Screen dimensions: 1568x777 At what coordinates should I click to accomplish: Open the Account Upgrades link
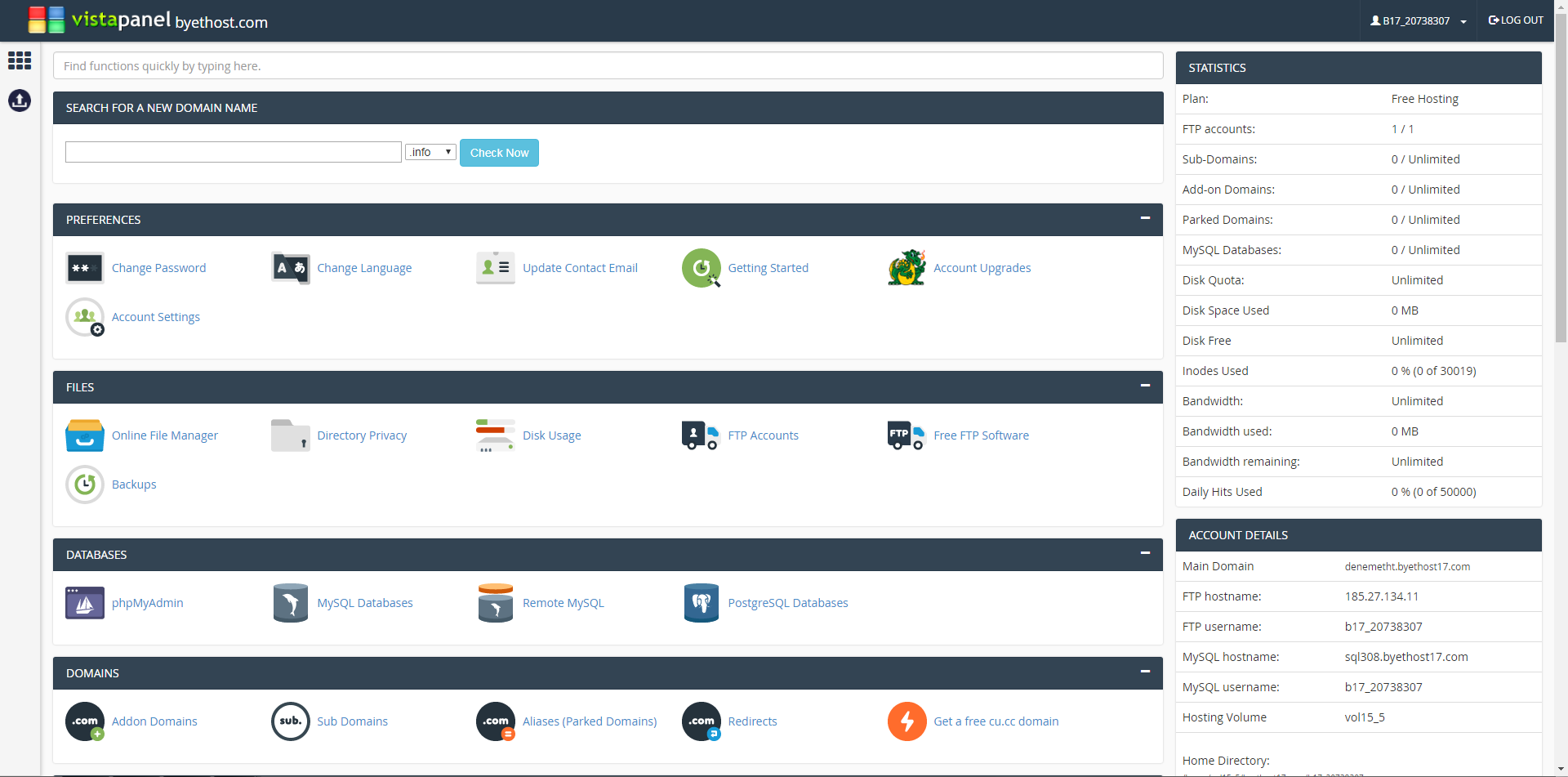982,268
